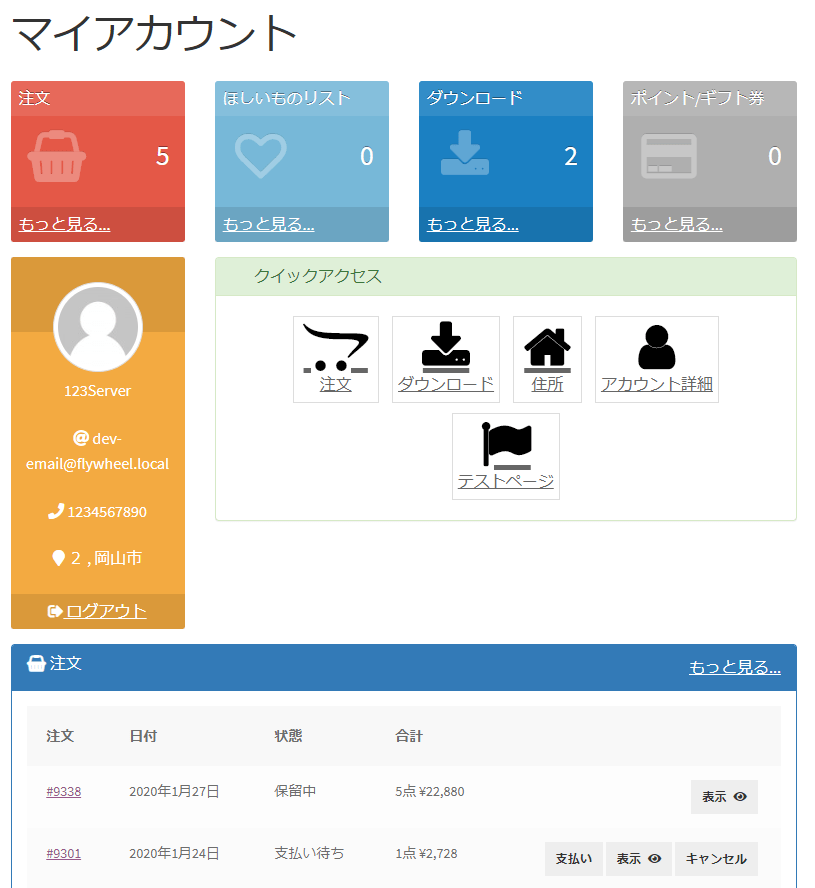Click the 123Server username text
Screen dimensions: 815x888
coord(97,391)
